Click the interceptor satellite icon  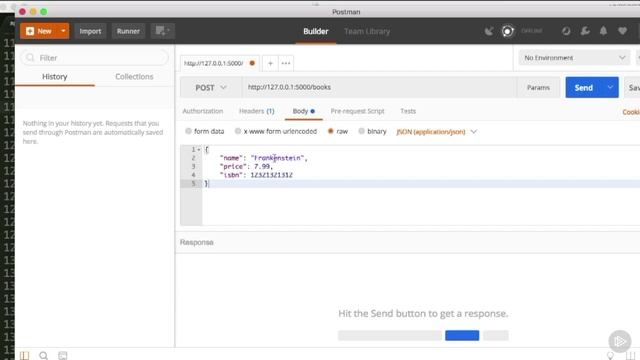click(x=489, y=31)
